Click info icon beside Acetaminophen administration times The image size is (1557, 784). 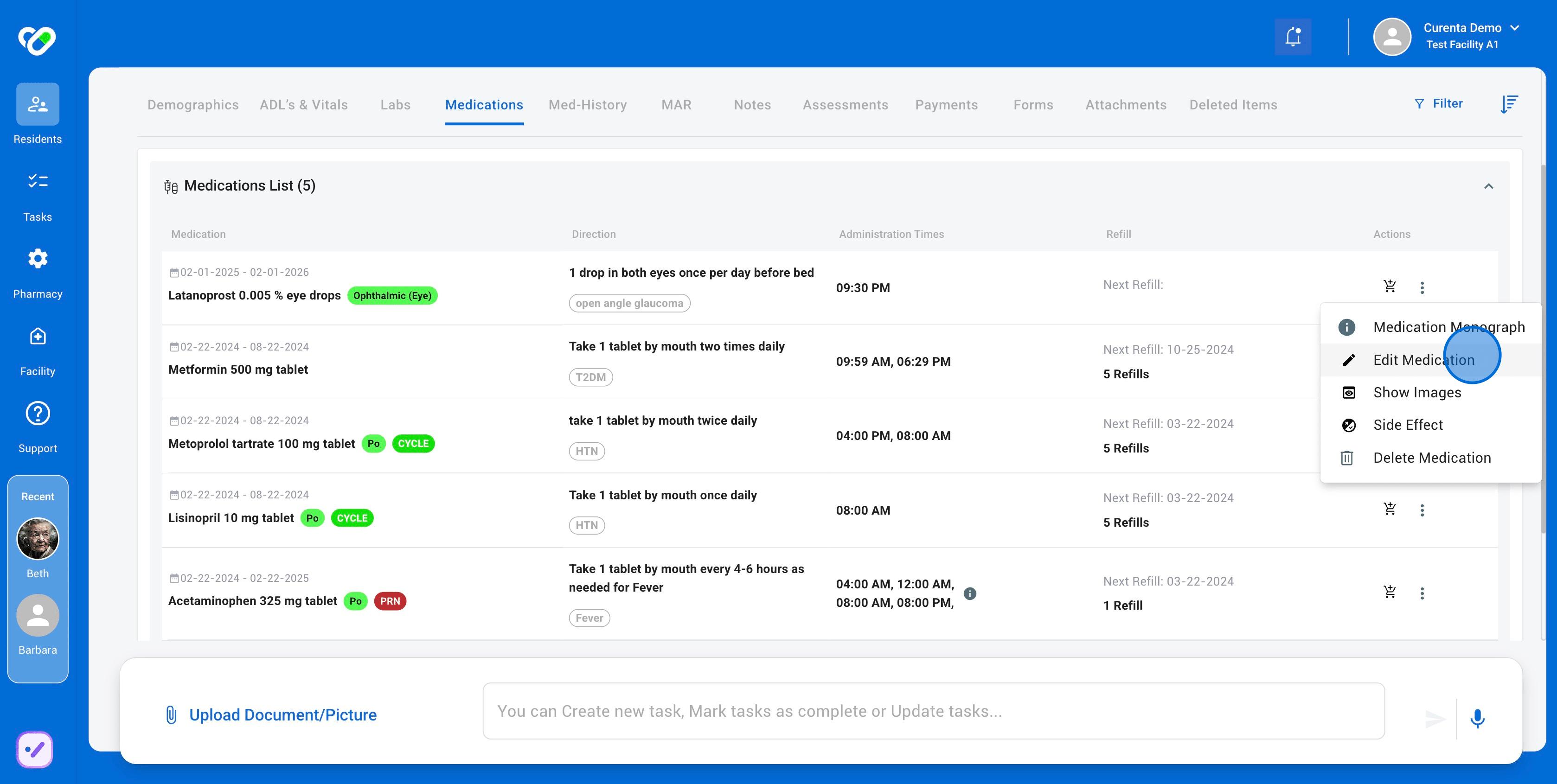(969, 593)
